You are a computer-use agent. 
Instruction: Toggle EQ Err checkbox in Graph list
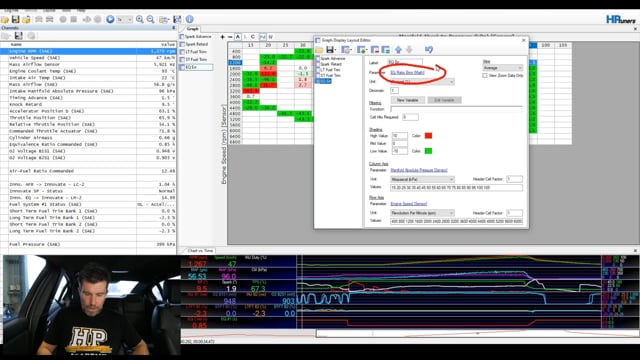[x=182, y=67]
